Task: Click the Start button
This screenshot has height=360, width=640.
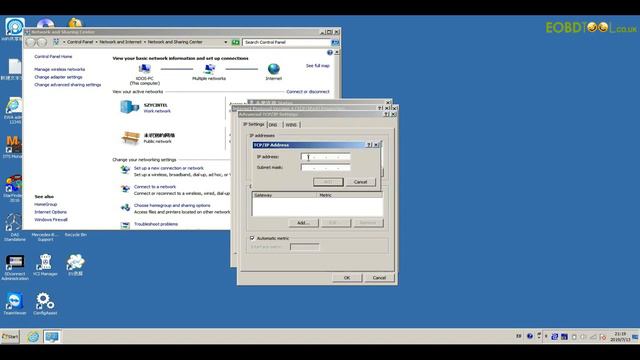Action: 10,337
